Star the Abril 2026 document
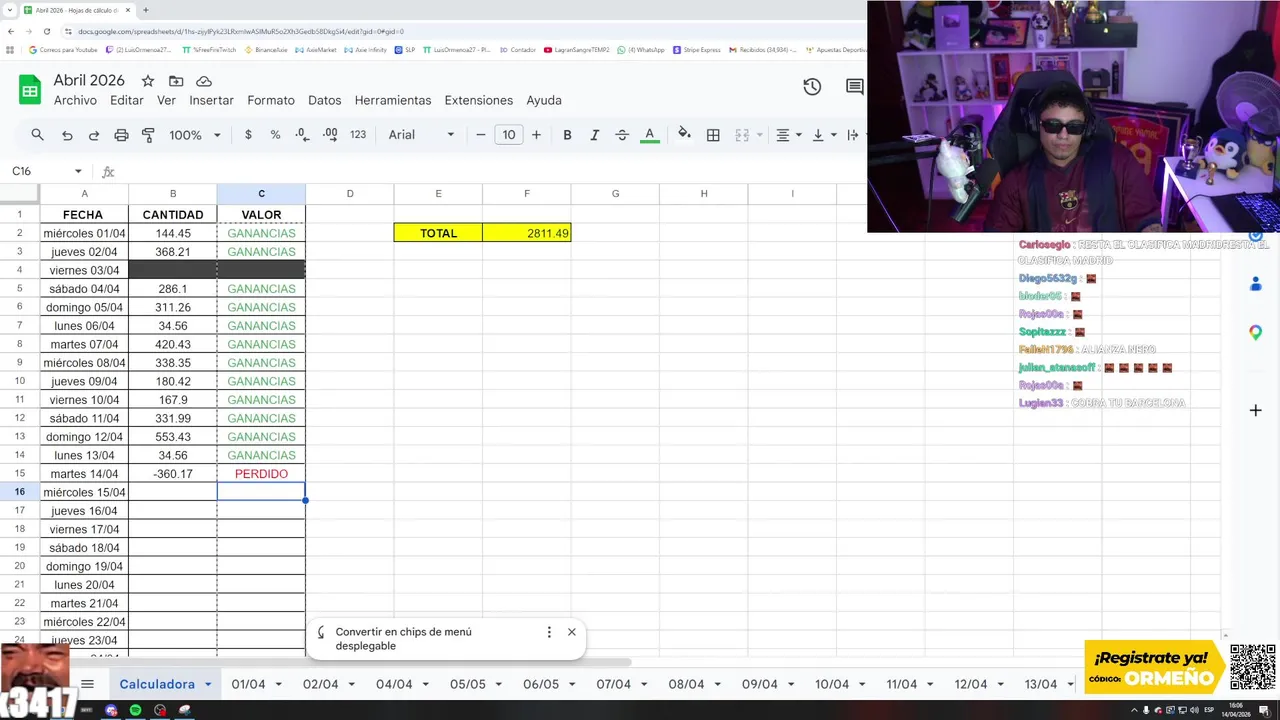 coord(148,81)
